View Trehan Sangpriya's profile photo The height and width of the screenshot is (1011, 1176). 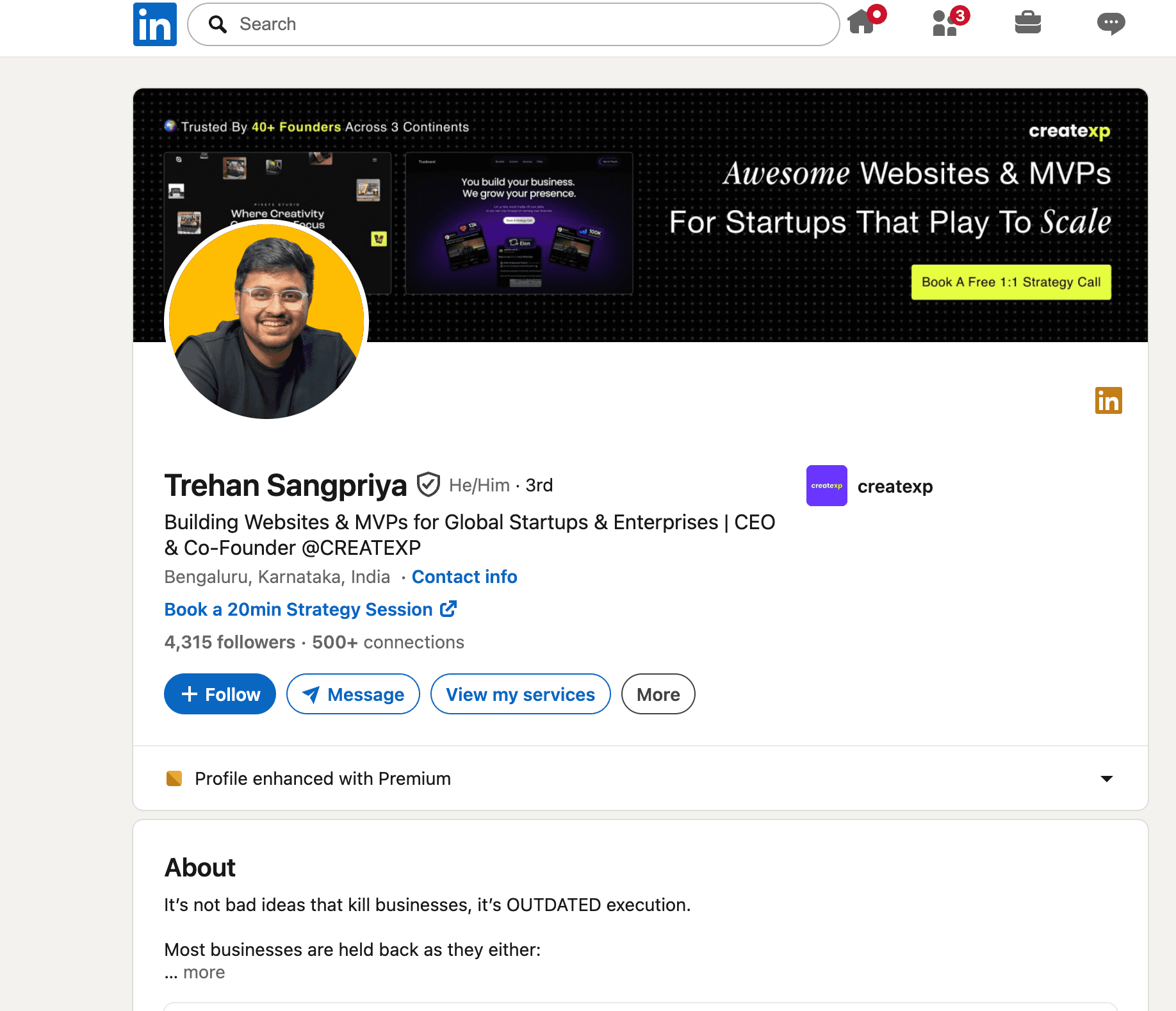tap(266, 320)
